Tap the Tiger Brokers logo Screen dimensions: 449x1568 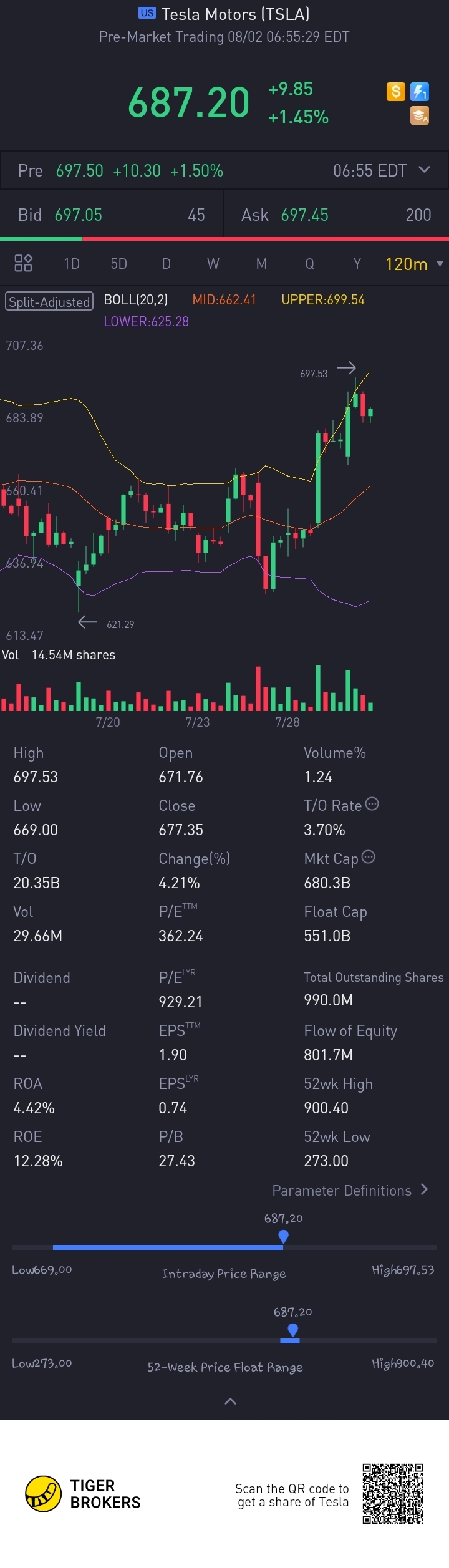[44, 1494]
